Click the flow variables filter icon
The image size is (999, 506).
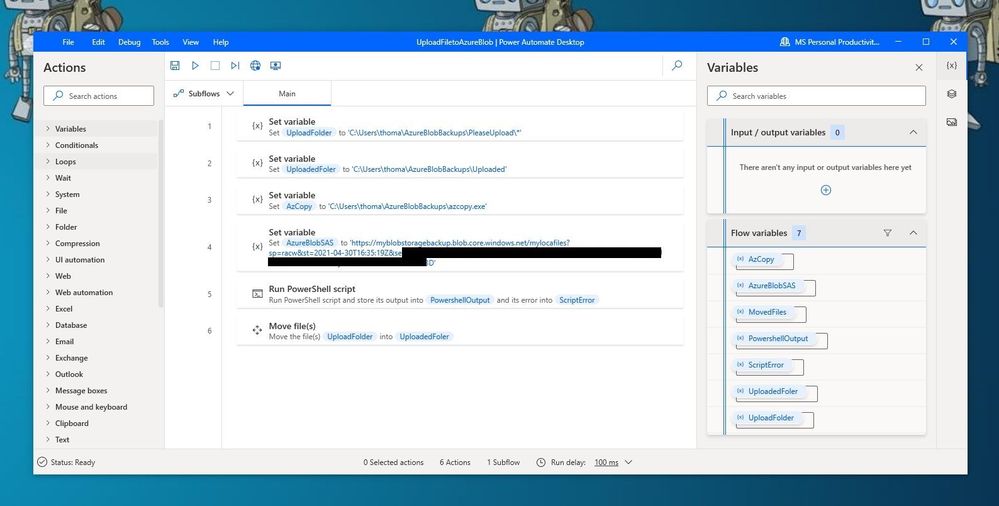888,233
